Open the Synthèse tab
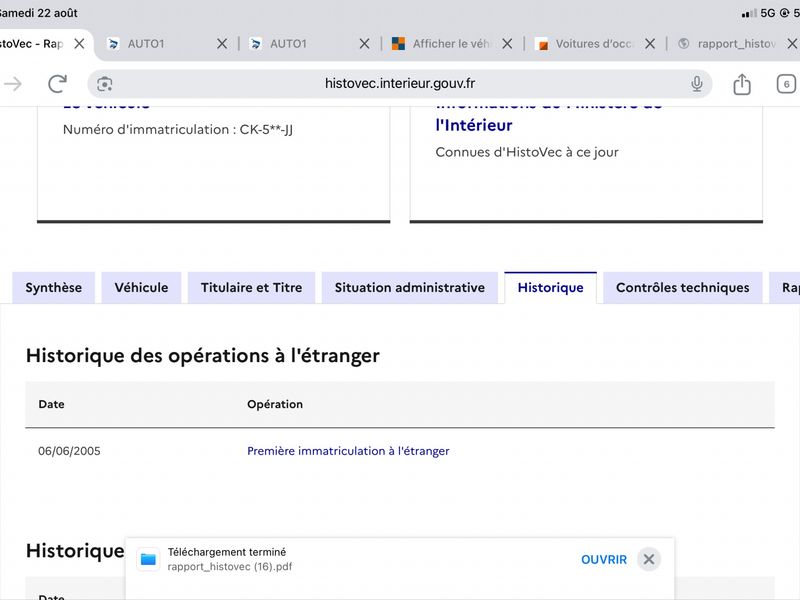The image size is (800, 600). point(54,288)
